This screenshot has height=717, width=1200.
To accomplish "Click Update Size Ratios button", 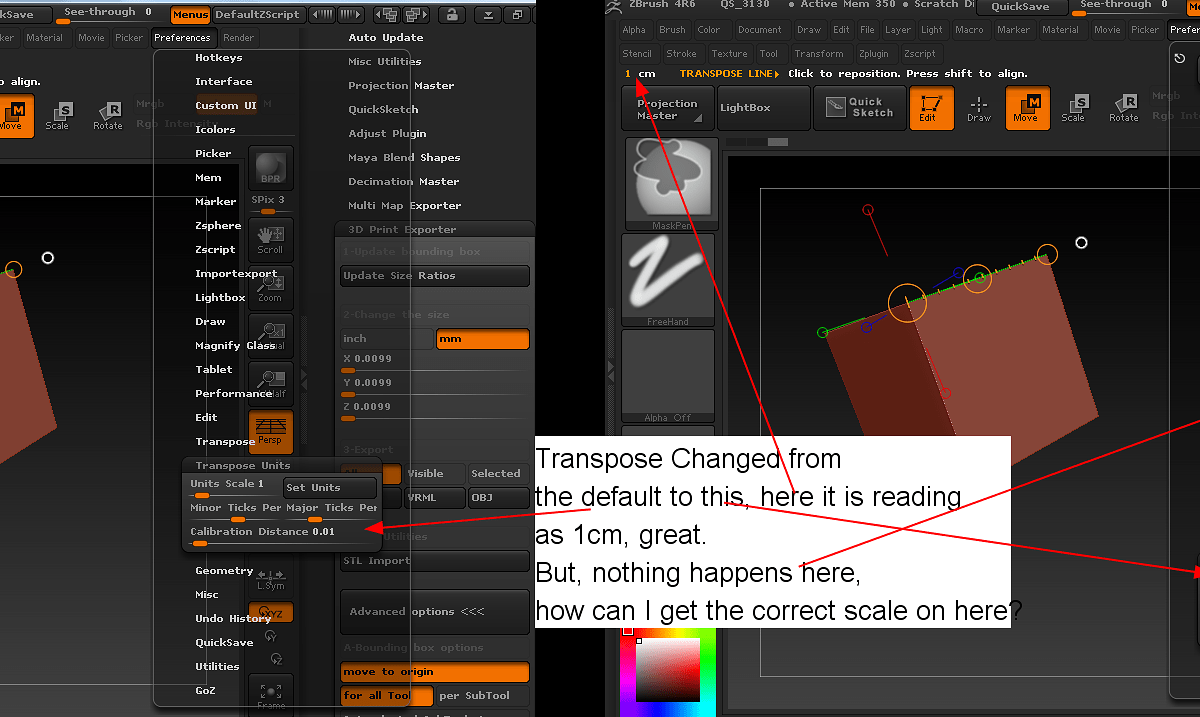I will [x=435, y=276].
